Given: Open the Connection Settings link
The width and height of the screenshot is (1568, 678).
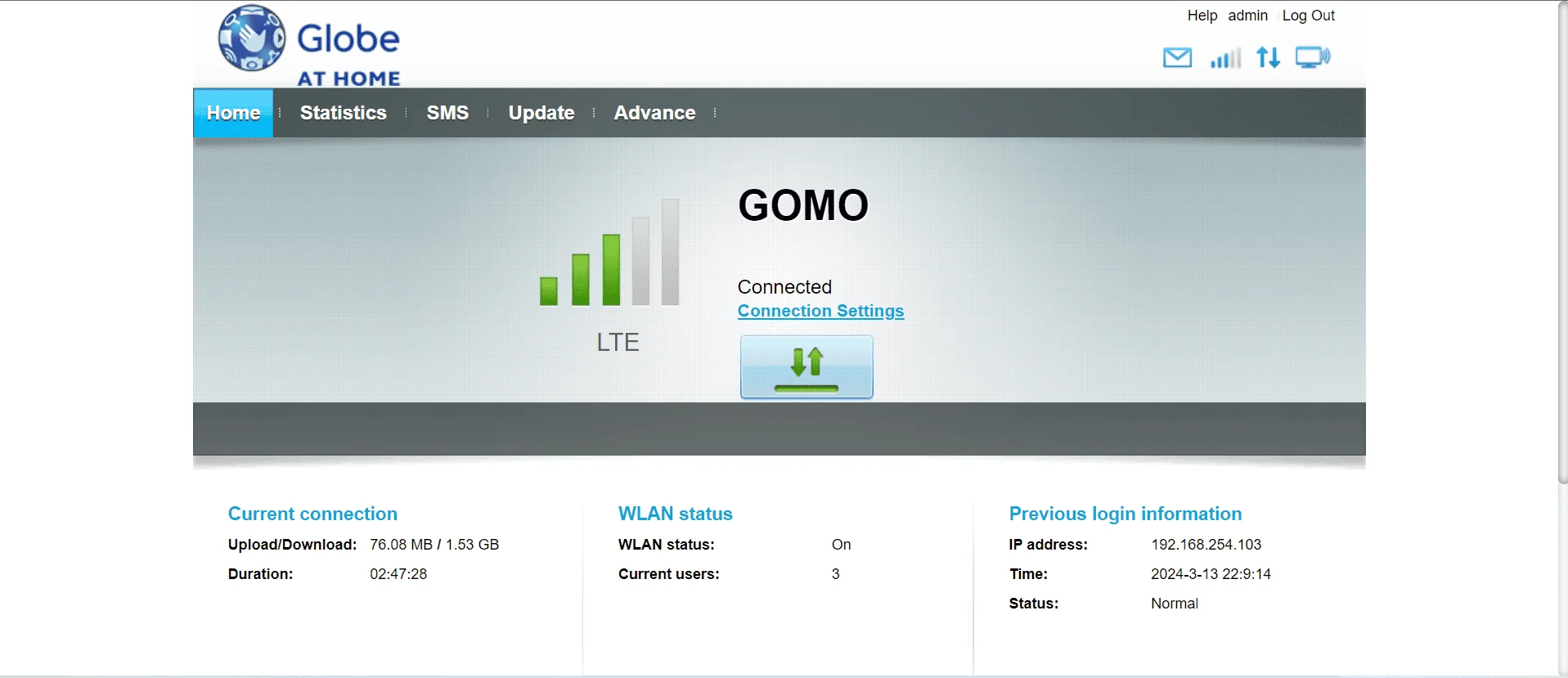Looking at the screenshot, I should pos(820,311).
